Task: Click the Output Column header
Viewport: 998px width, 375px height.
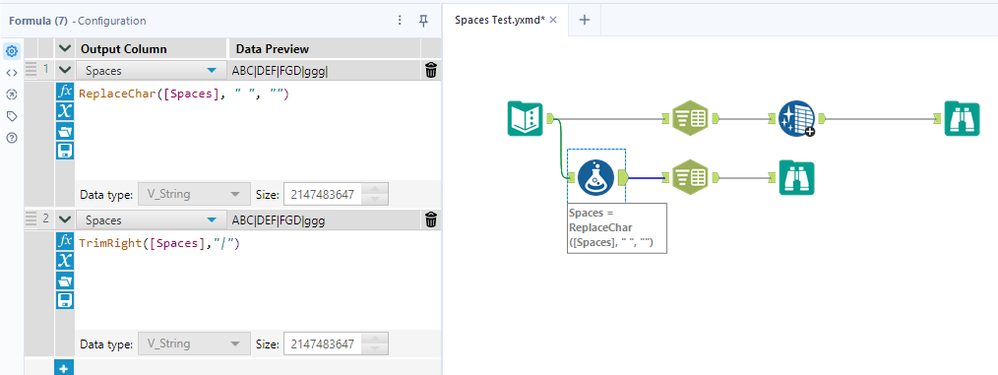Action: 124,49
